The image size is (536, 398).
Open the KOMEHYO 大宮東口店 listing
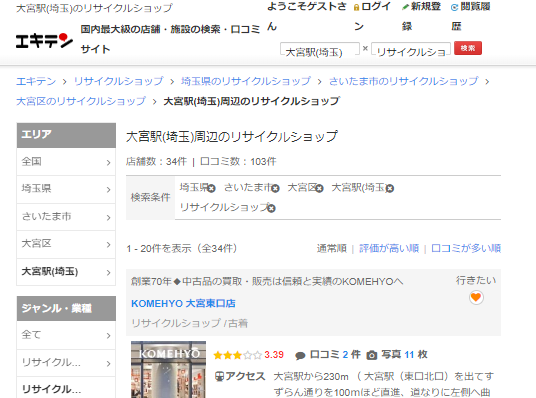pyautogui.click(x=183, y=303)
